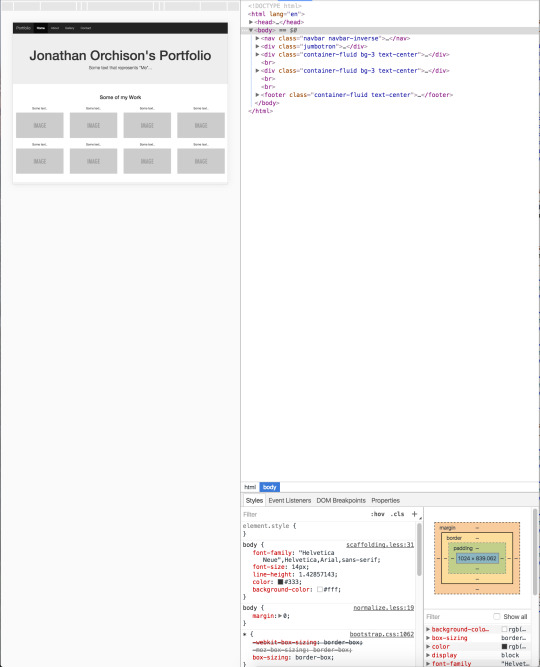
Task: Click the computed display value block
Action: coord(510,655)
